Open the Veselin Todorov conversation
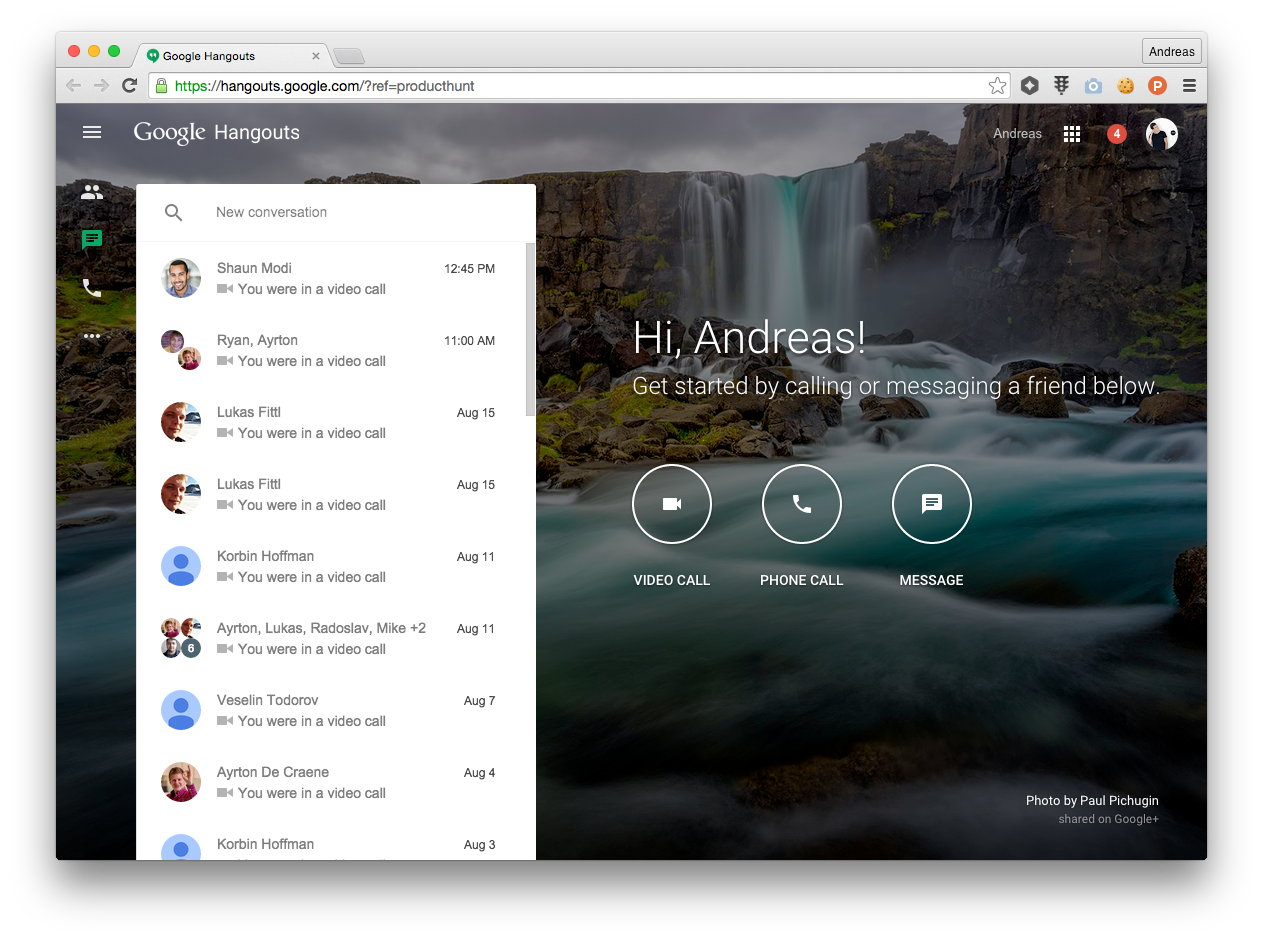1263x940 pixels. (331, 710)
